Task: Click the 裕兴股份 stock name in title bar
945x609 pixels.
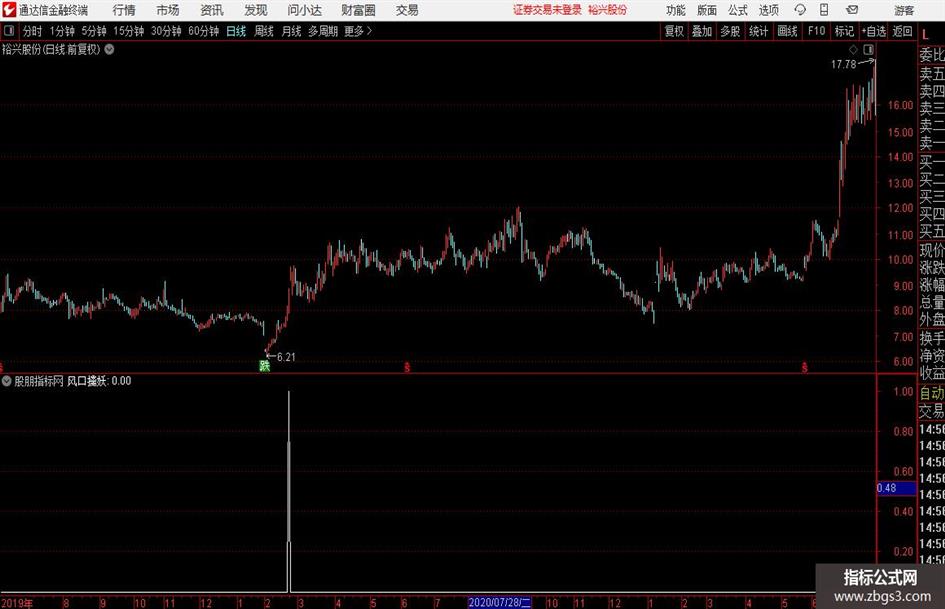Action: [608, 10]
